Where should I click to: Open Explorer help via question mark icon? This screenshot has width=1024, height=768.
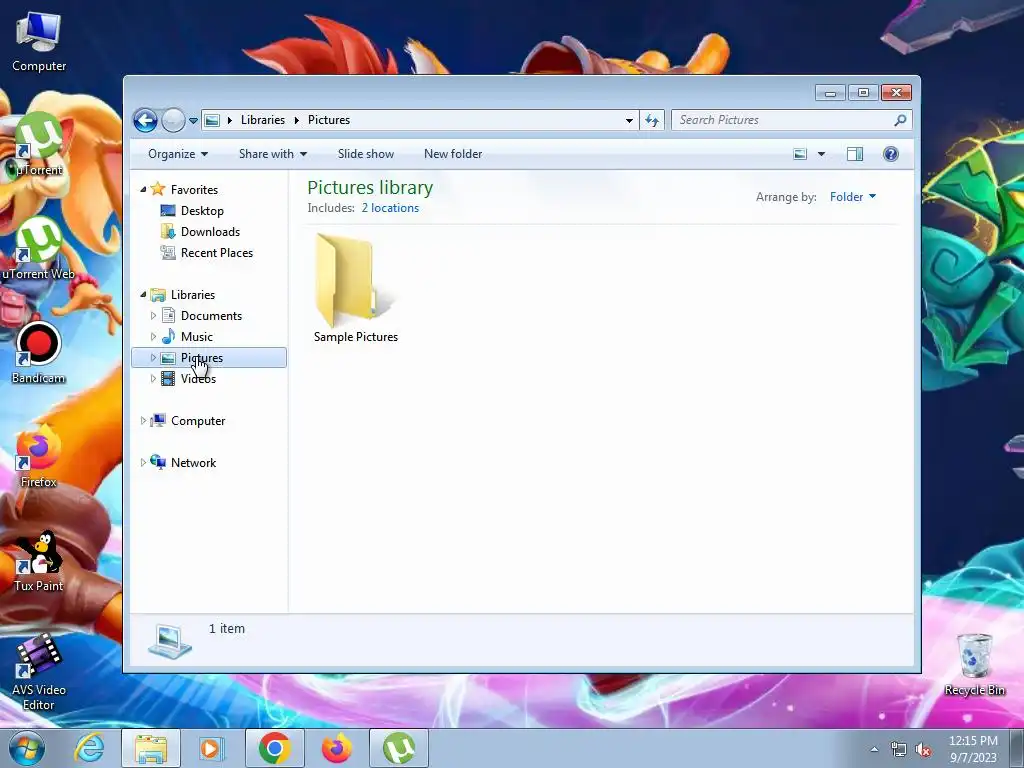coord(891,154)
